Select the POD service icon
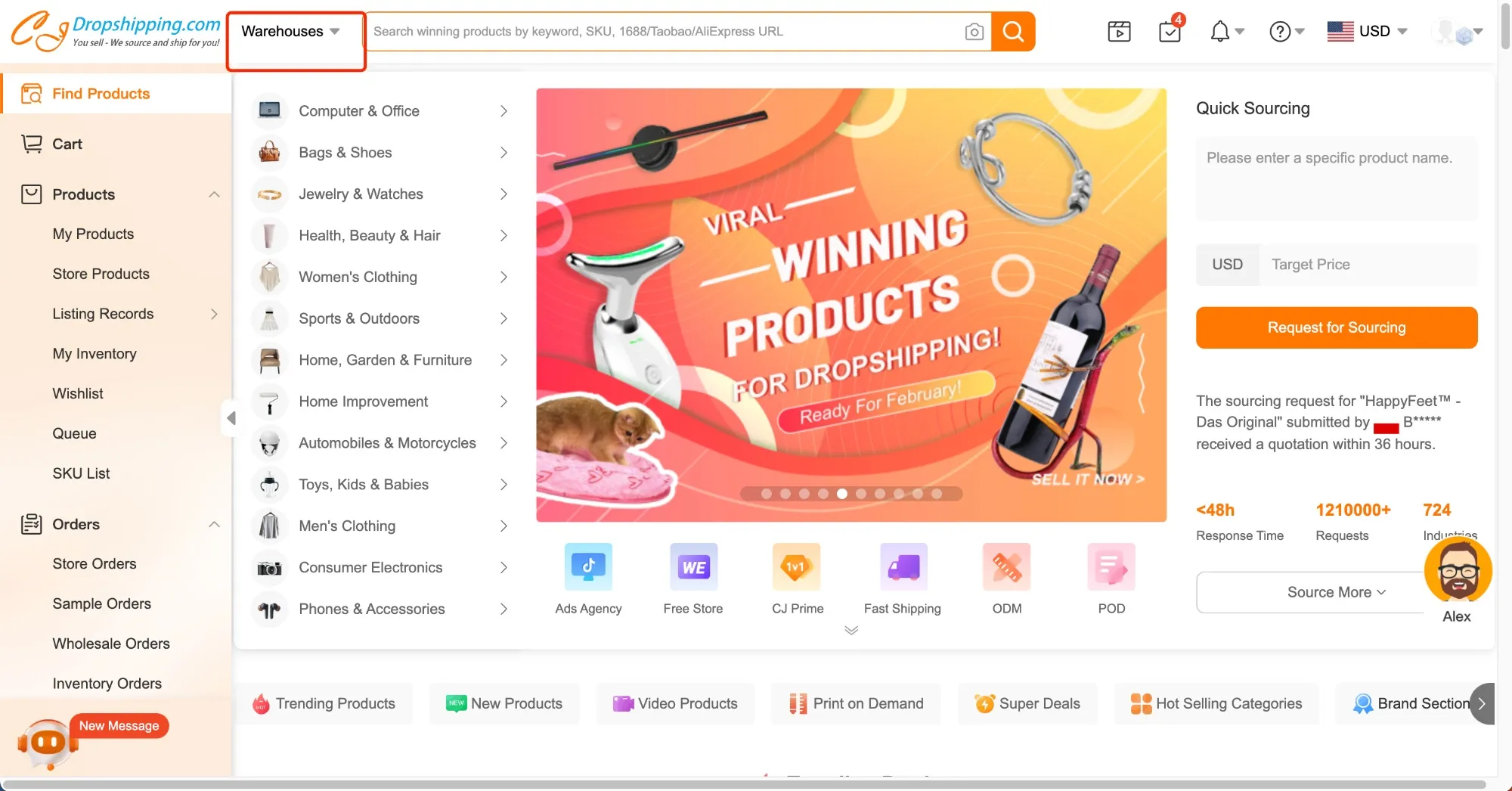The height and width of the screenshot is (791, 1512). coord(1111,567)
